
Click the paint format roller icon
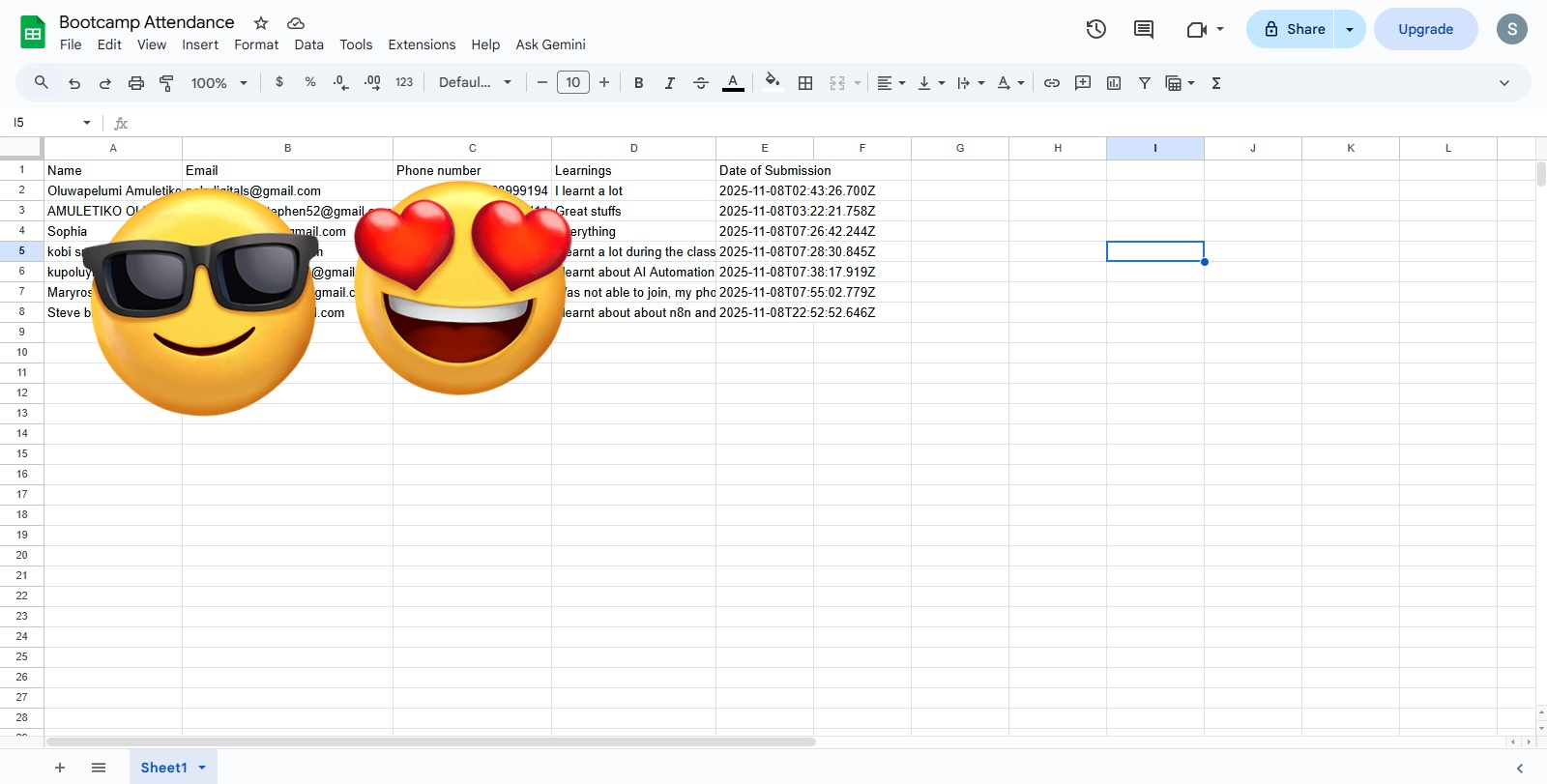[x=166, y=83]
